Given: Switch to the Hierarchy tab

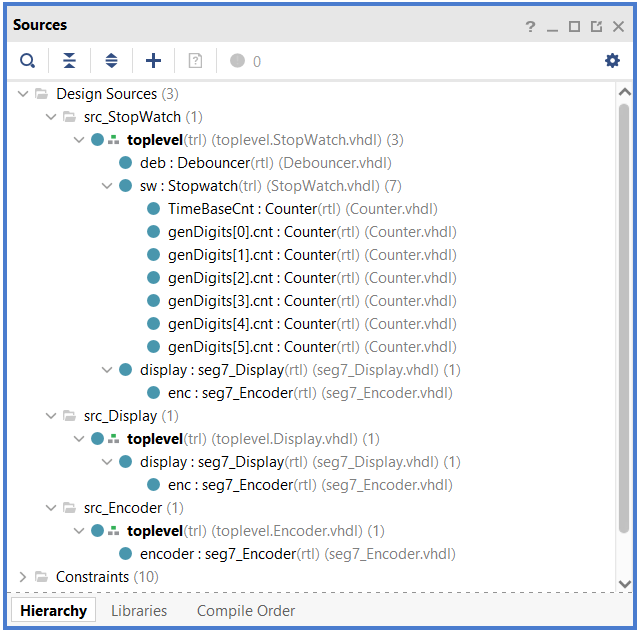Looking at the screenshot, I should tap(54, 611).
